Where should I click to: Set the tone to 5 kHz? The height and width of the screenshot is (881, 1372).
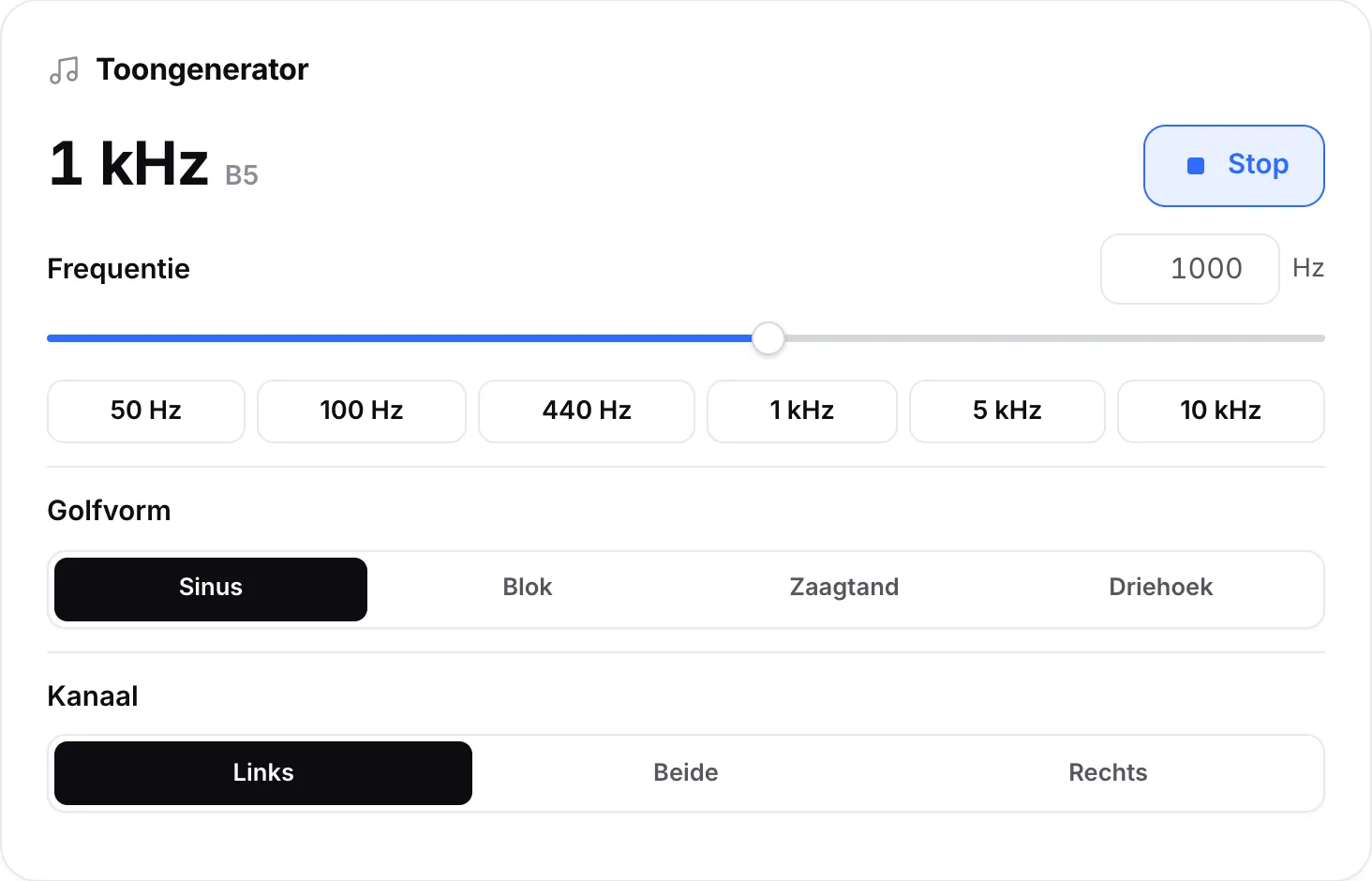tap(1007, 411)
